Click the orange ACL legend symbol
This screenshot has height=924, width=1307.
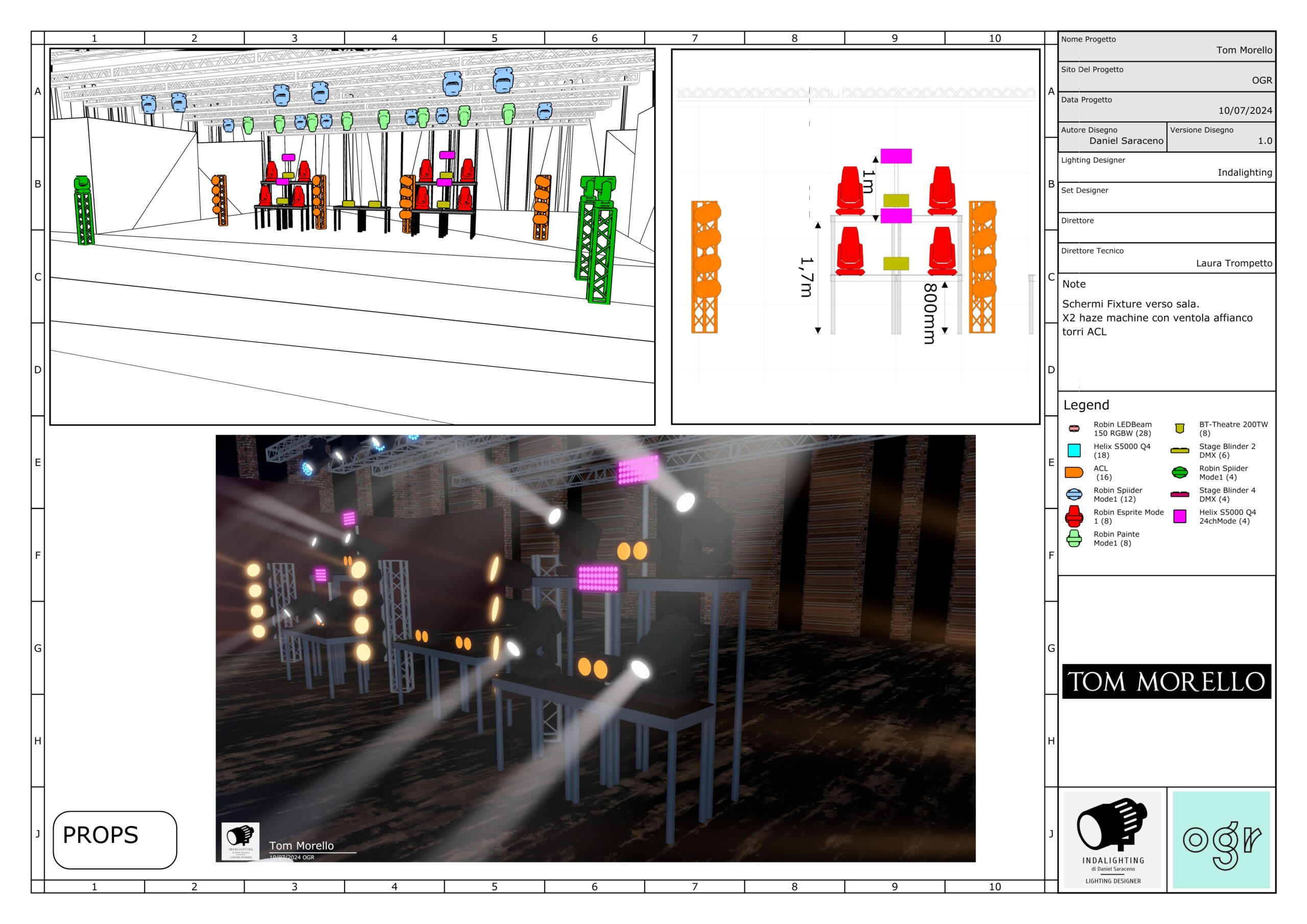pos(1074,472)
